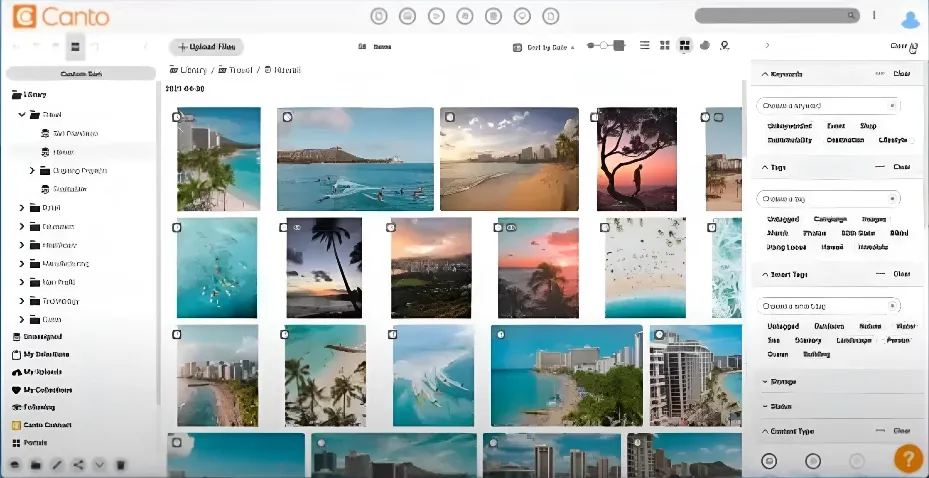
Task: Open the vertical dots menu beside search
Action: (874, 15)
